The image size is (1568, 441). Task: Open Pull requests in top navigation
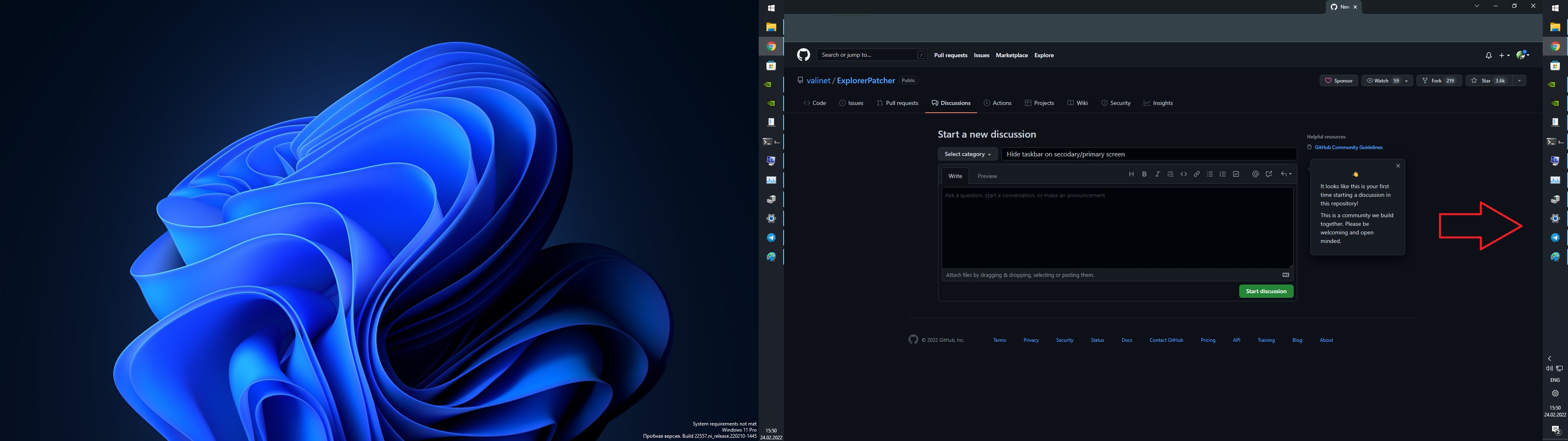coord(950,56)
